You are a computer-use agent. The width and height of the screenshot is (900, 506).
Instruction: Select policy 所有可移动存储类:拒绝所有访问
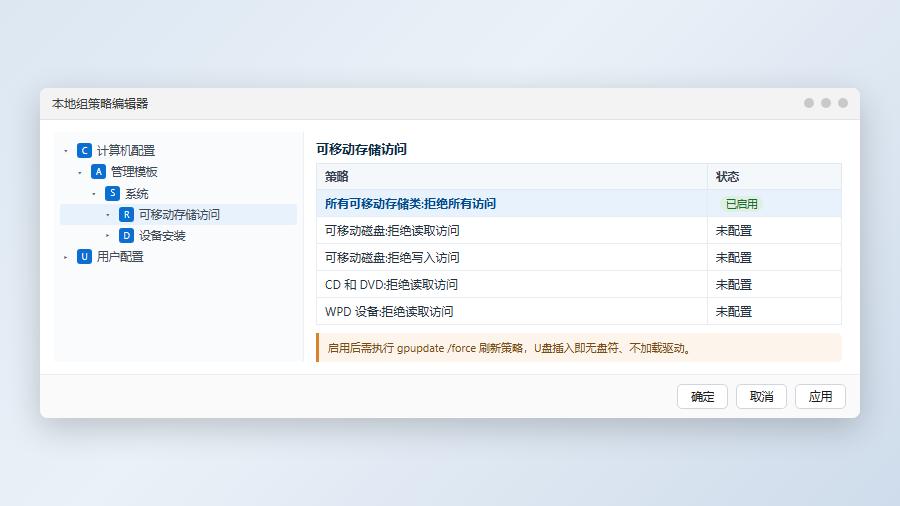coord(410,204)
